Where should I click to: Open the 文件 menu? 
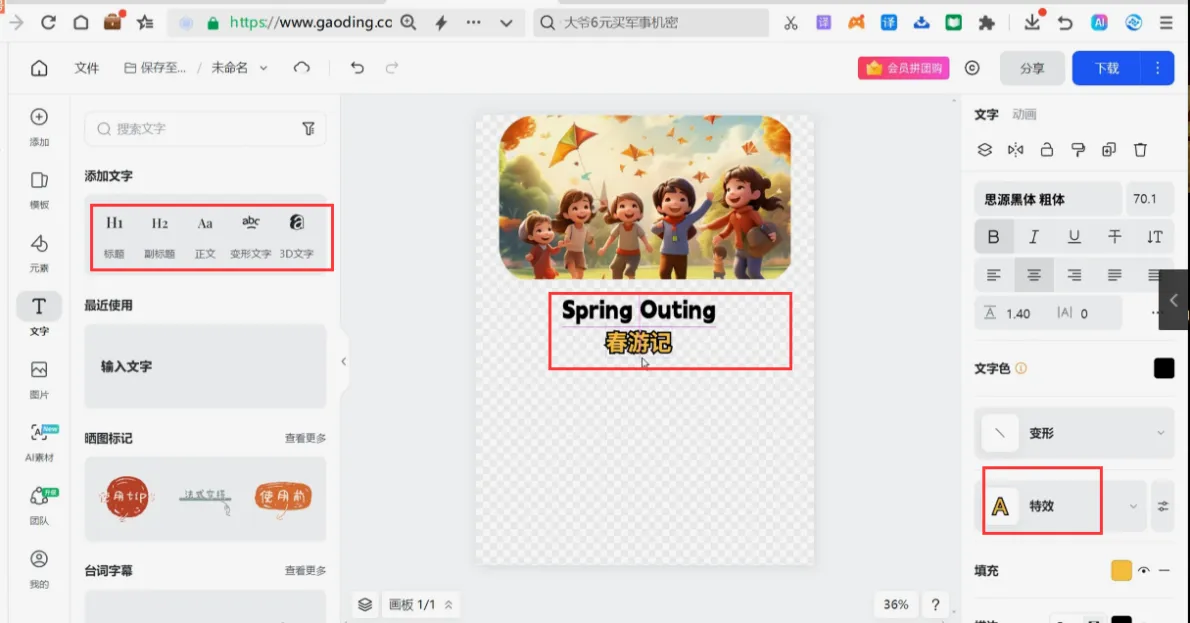tap(87, 68)
